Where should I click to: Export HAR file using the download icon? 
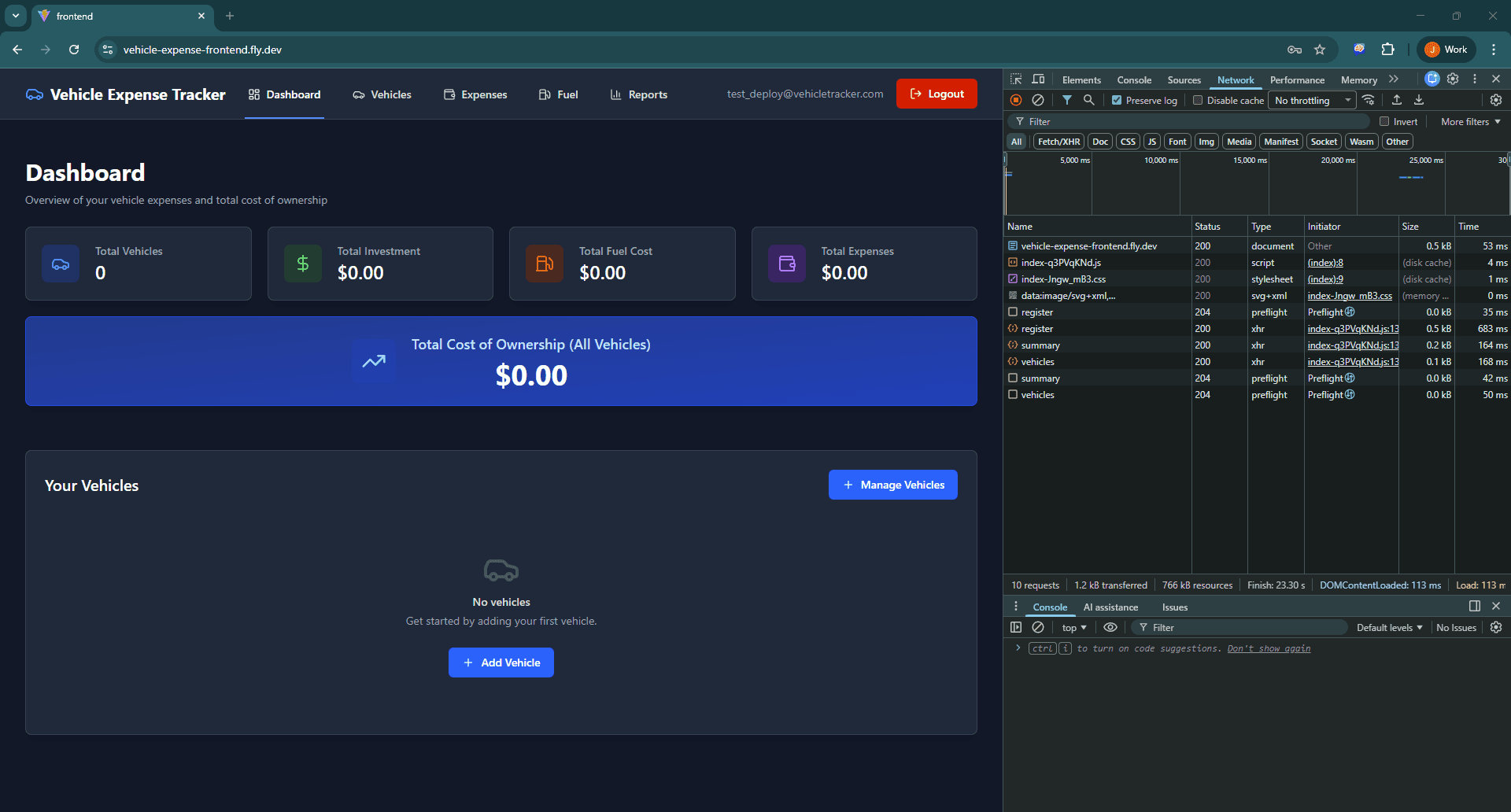click(x=1419, y=100)
